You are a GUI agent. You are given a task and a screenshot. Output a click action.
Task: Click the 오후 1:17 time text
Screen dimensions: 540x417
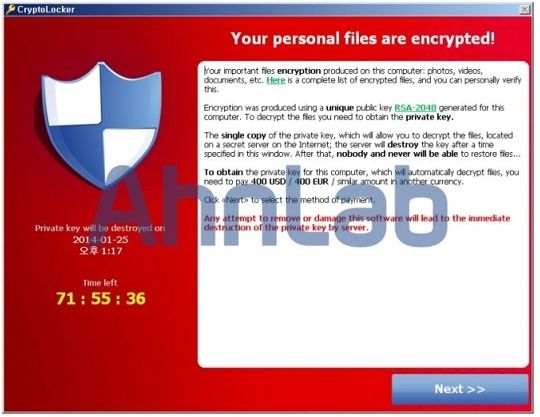[x=101, y=251]
